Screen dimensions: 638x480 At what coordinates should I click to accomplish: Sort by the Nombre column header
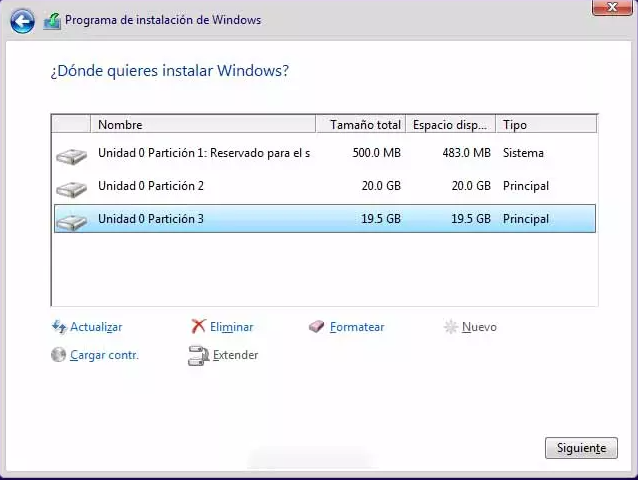tap(203, 124)
